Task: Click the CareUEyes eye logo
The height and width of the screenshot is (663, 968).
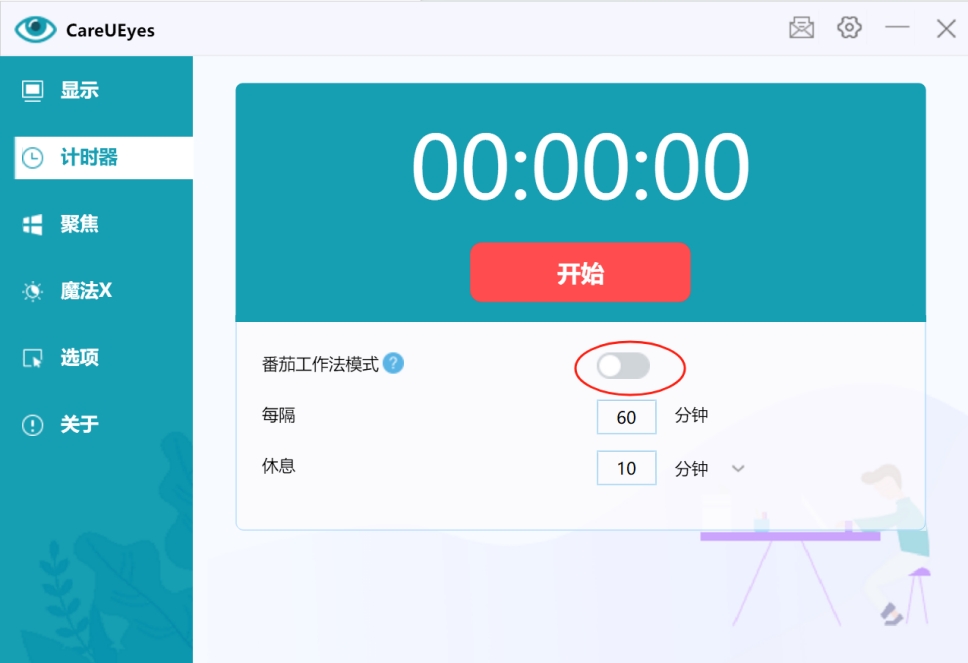Action: [35, 29]
